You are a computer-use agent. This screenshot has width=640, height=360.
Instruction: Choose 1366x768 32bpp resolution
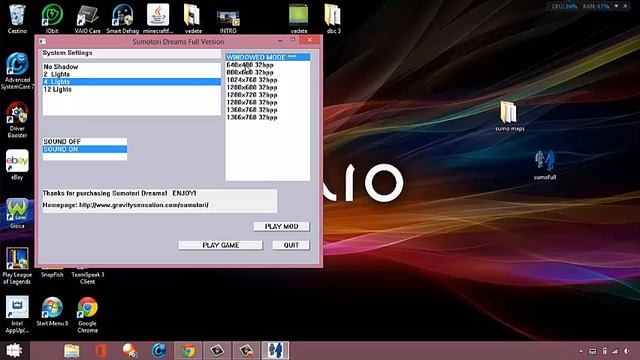pyautogui.click(x=268, y=118)
